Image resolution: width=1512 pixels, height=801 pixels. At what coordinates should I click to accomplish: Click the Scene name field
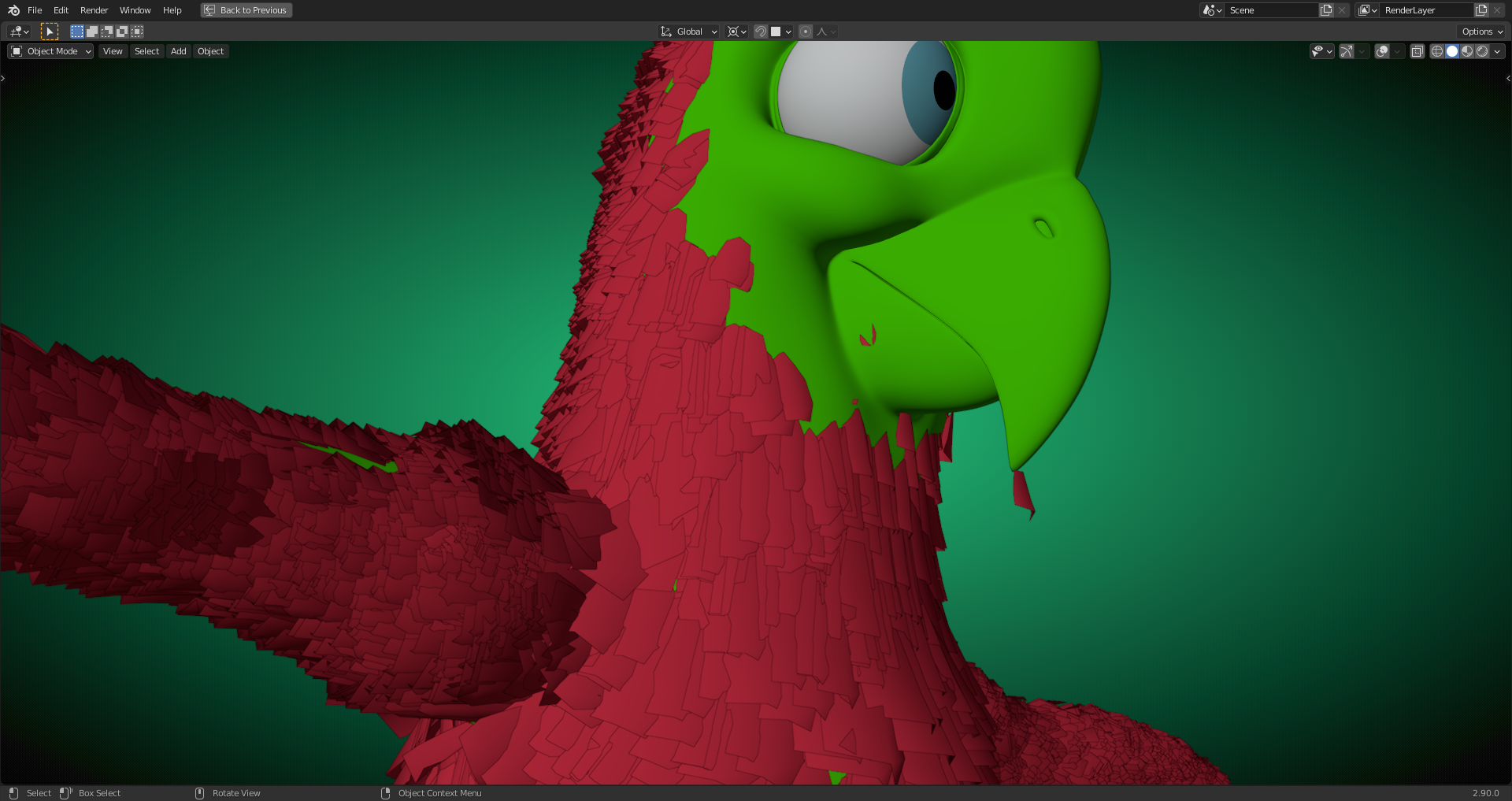(1271, 10)
